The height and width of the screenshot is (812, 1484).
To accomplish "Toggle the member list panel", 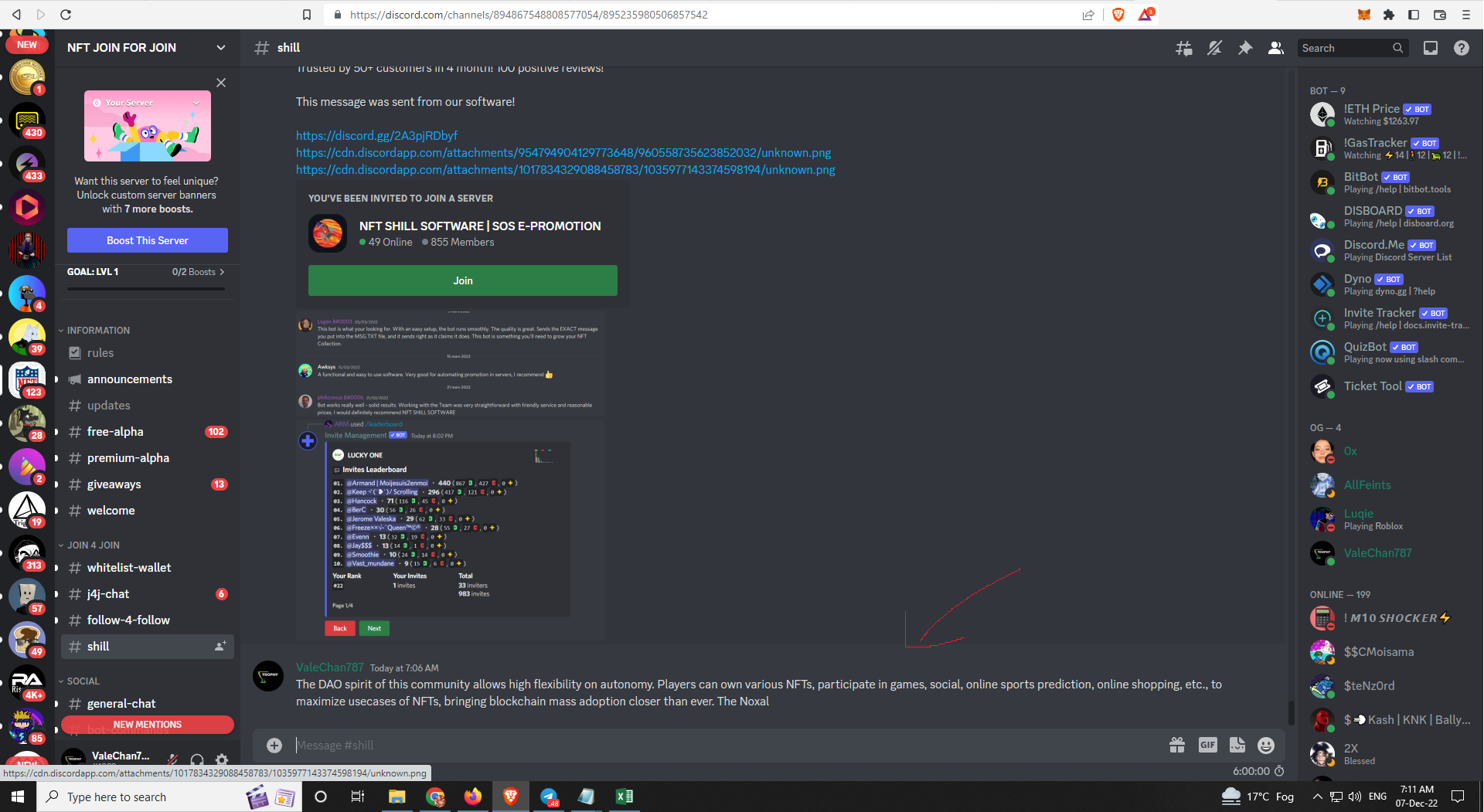I will point(1276,48).
